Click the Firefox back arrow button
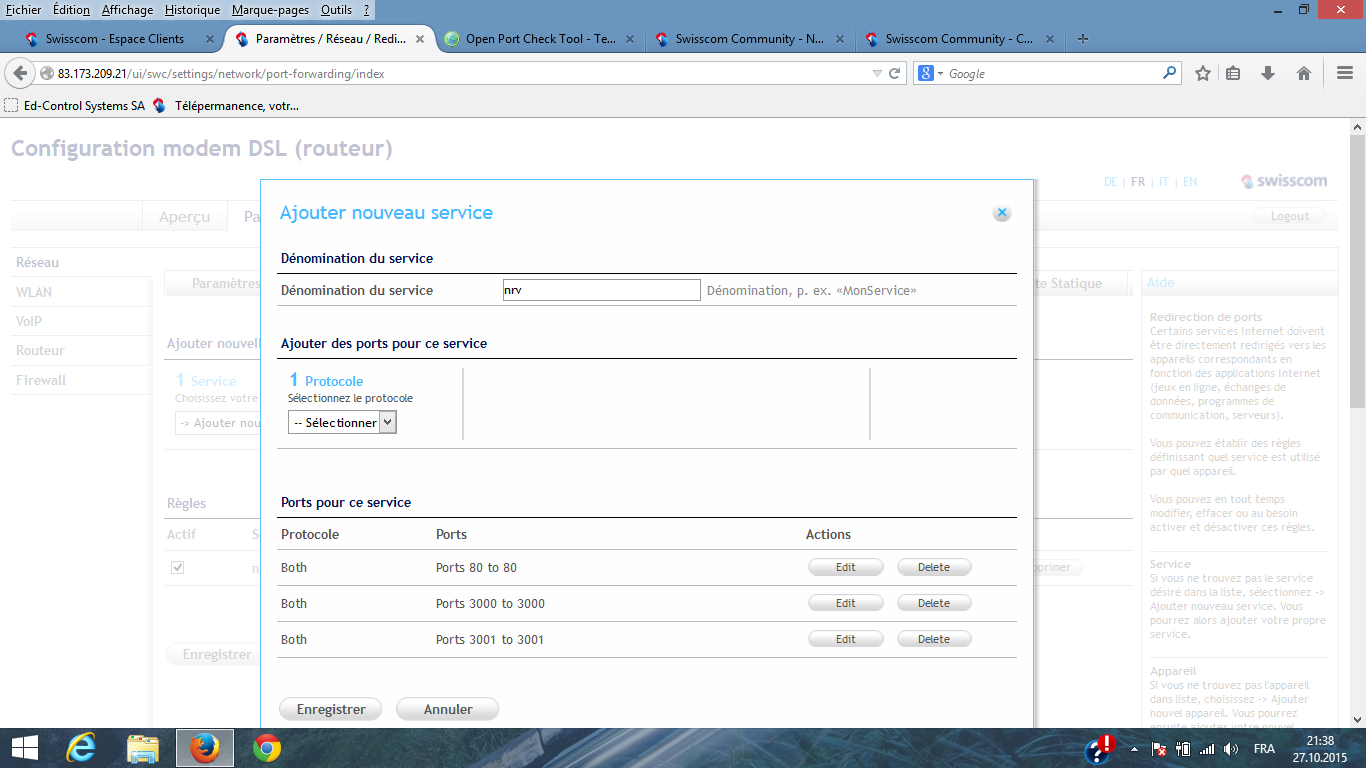Image resolution: width=1366 pixels, height=768 pixels. point(20,73)
